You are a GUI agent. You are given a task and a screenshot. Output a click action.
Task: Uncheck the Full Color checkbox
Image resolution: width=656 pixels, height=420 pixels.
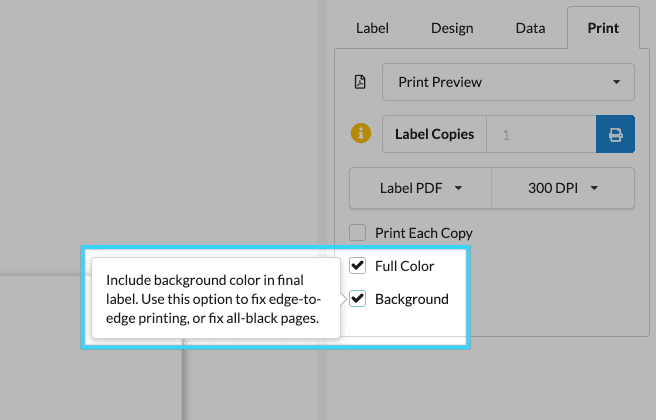[358, 266]
